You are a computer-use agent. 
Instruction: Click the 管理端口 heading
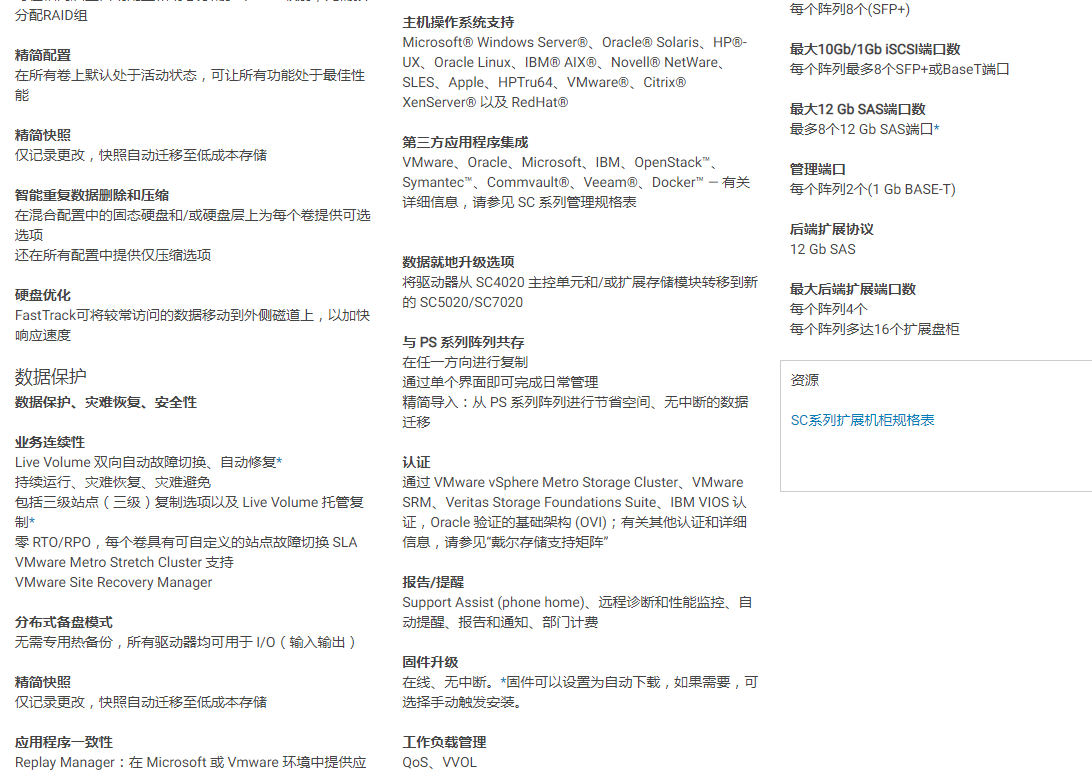(818, 169)
